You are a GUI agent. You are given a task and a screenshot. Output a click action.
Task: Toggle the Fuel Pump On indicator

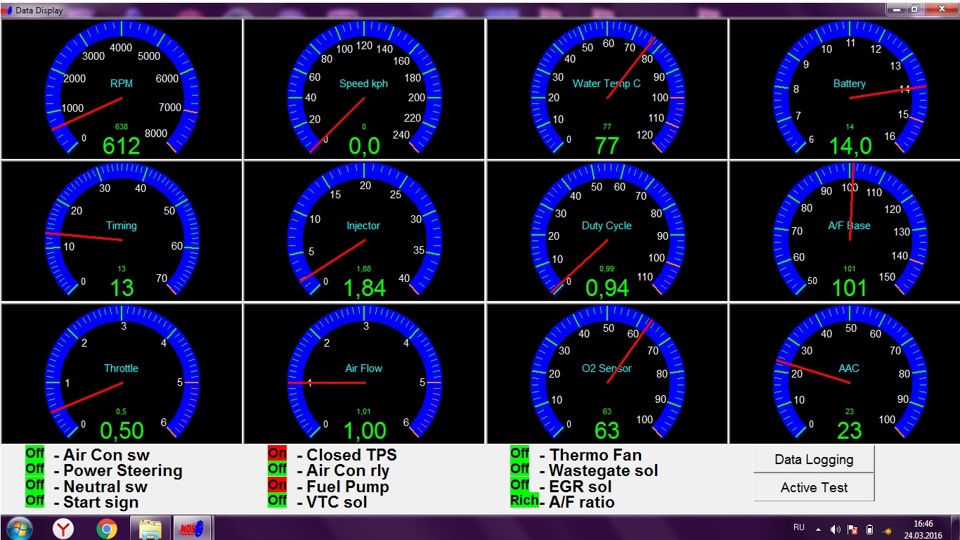tap(277, 485)
